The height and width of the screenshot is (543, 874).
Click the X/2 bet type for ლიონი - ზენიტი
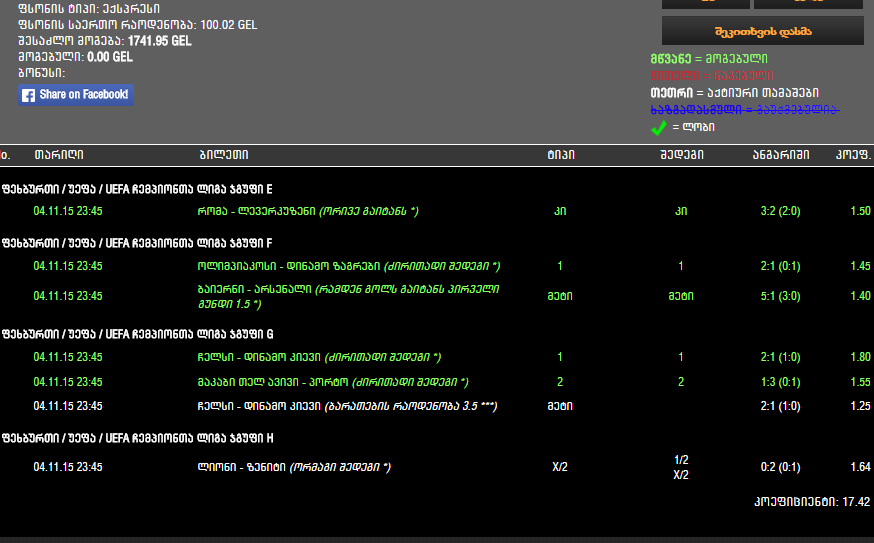point(560,467)
